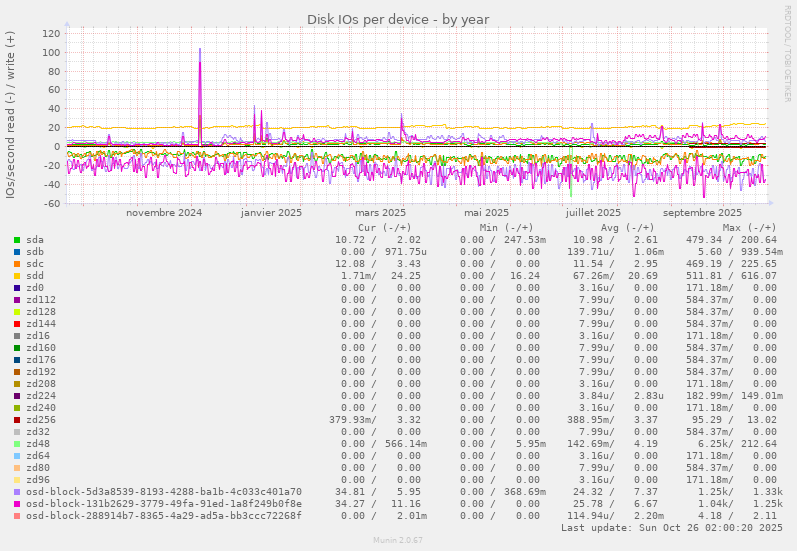The image size is (797, 551).
Task: Click the yellow sdd legend swatch
Action: click(x=17, y=276)
